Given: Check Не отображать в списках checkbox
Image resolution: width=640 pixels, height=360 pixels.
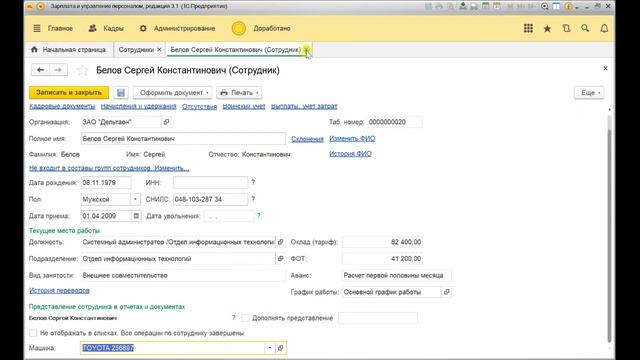Looking at the screenshot, I should [x=33, y=333].
